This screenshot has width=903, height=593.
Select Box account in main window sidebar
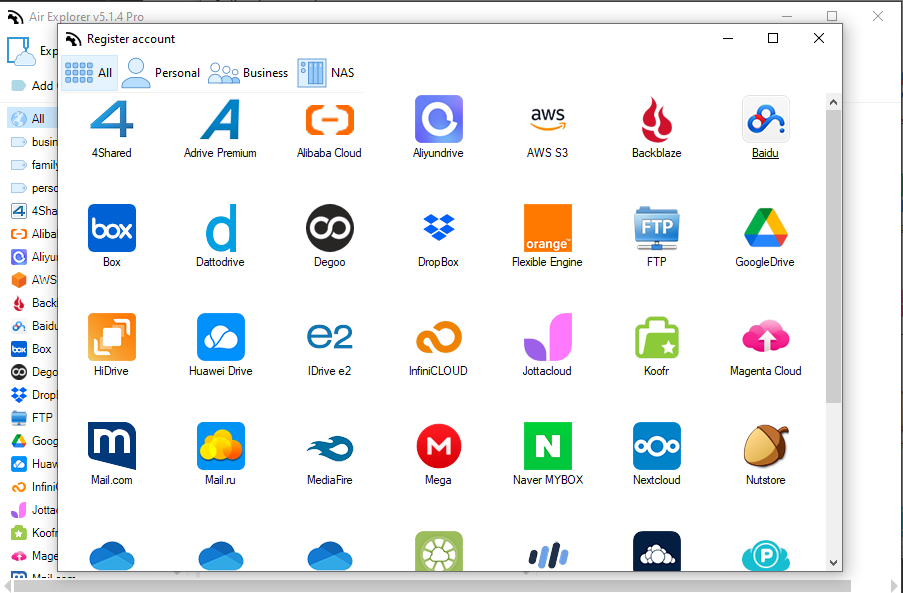[32, 349]
